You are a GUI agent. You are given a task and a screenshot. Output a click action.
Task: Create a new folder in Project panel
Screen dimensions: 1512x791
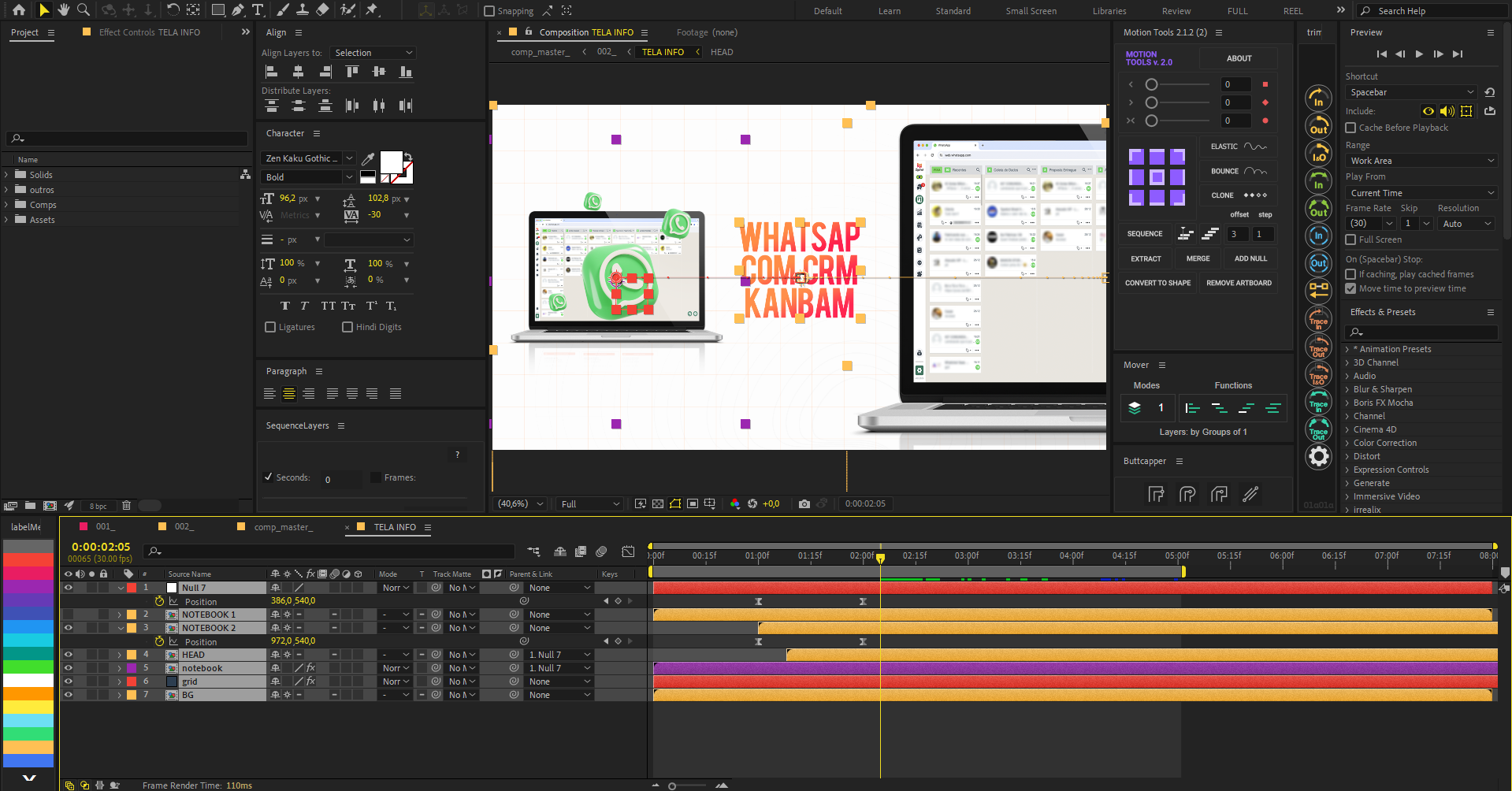pos(30,505)
